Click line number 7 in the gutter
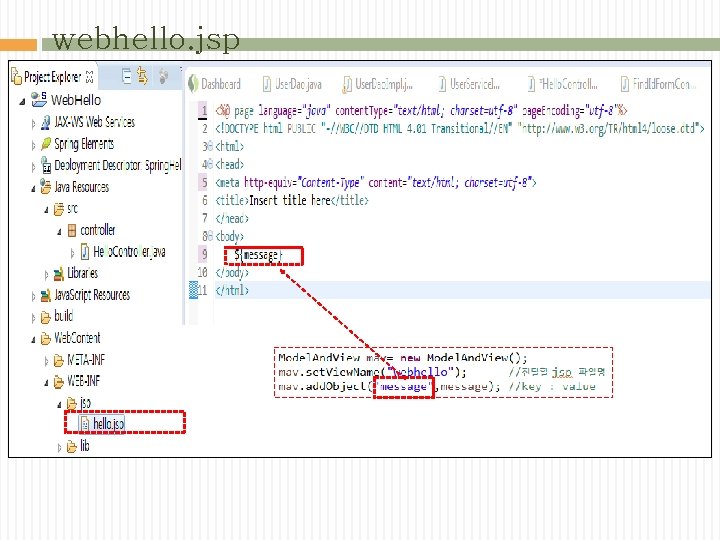 (x=205, y=218)
